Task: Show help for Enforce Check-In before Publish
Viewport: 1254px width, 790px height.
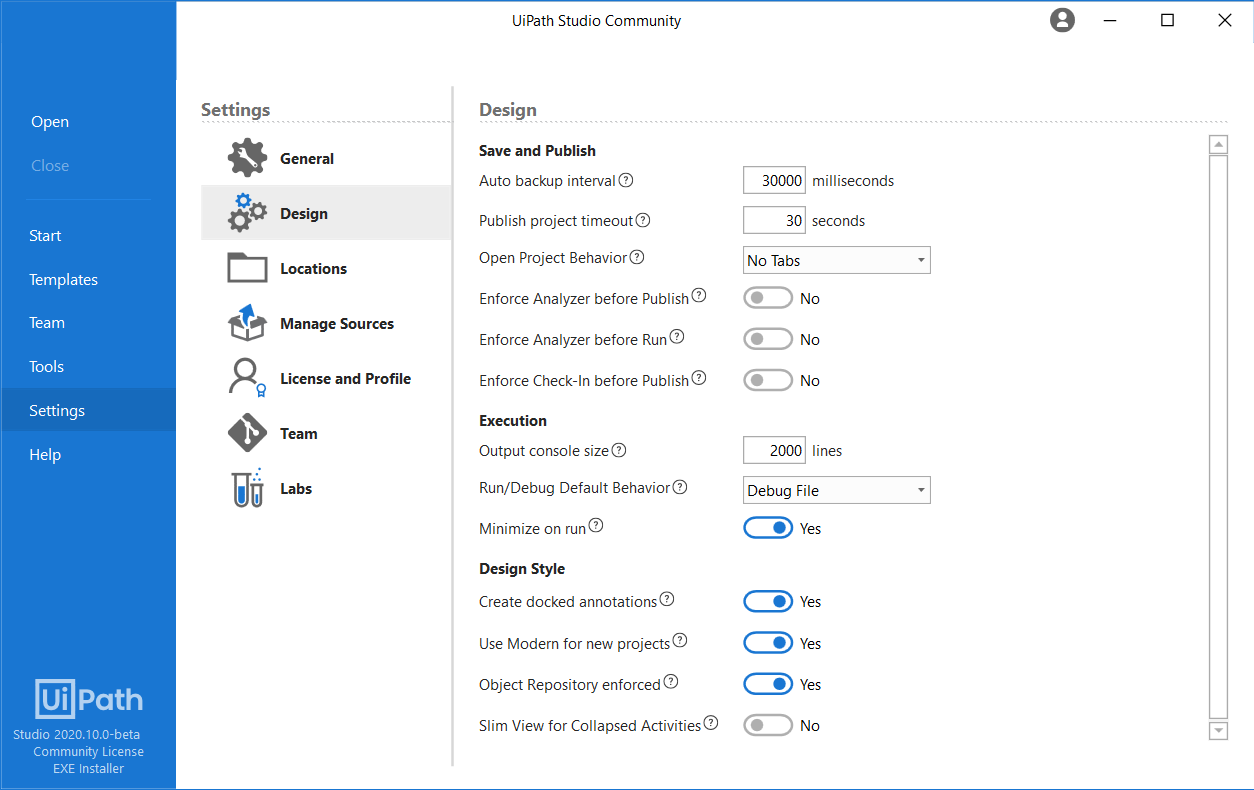Action: point(699,378)
